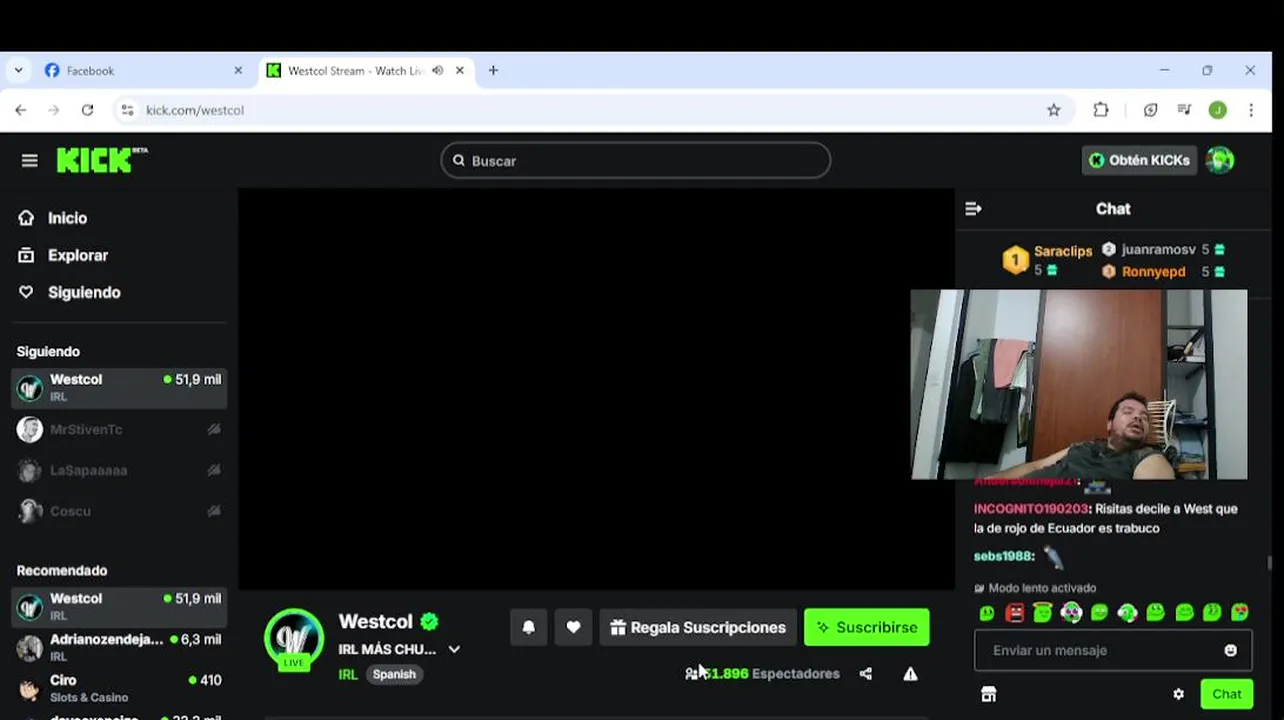The image size is (1284, 720).
Task: Click the sebs1988 chat username
Action: [1003, 556]
